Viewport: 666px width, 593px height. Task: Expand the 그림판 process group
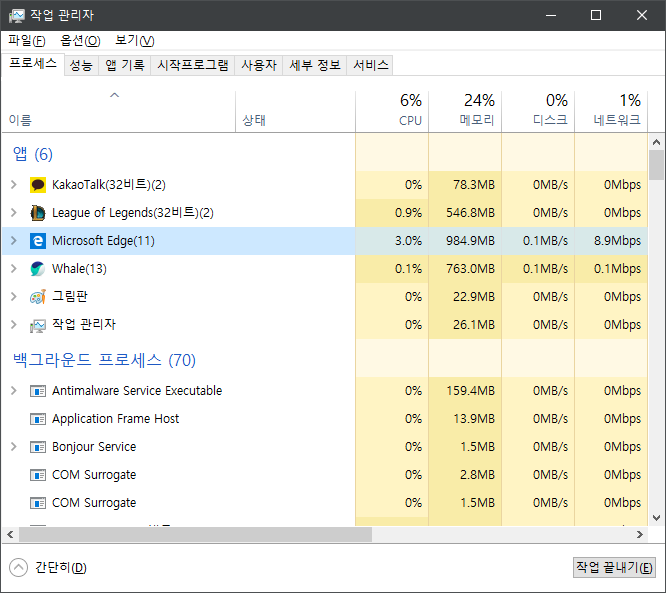point(14,297)
